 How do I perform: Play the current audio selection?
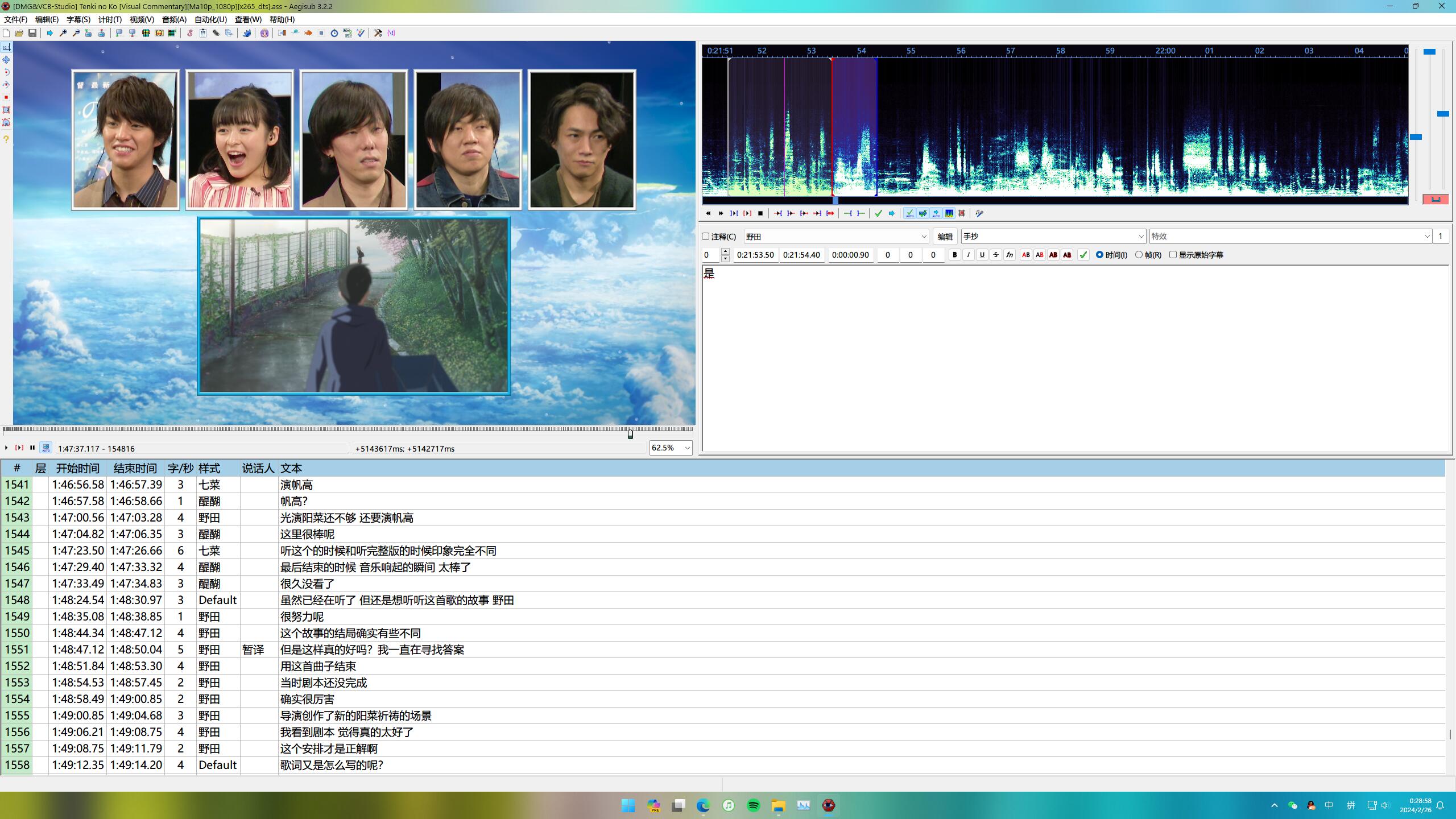point(734,213)
